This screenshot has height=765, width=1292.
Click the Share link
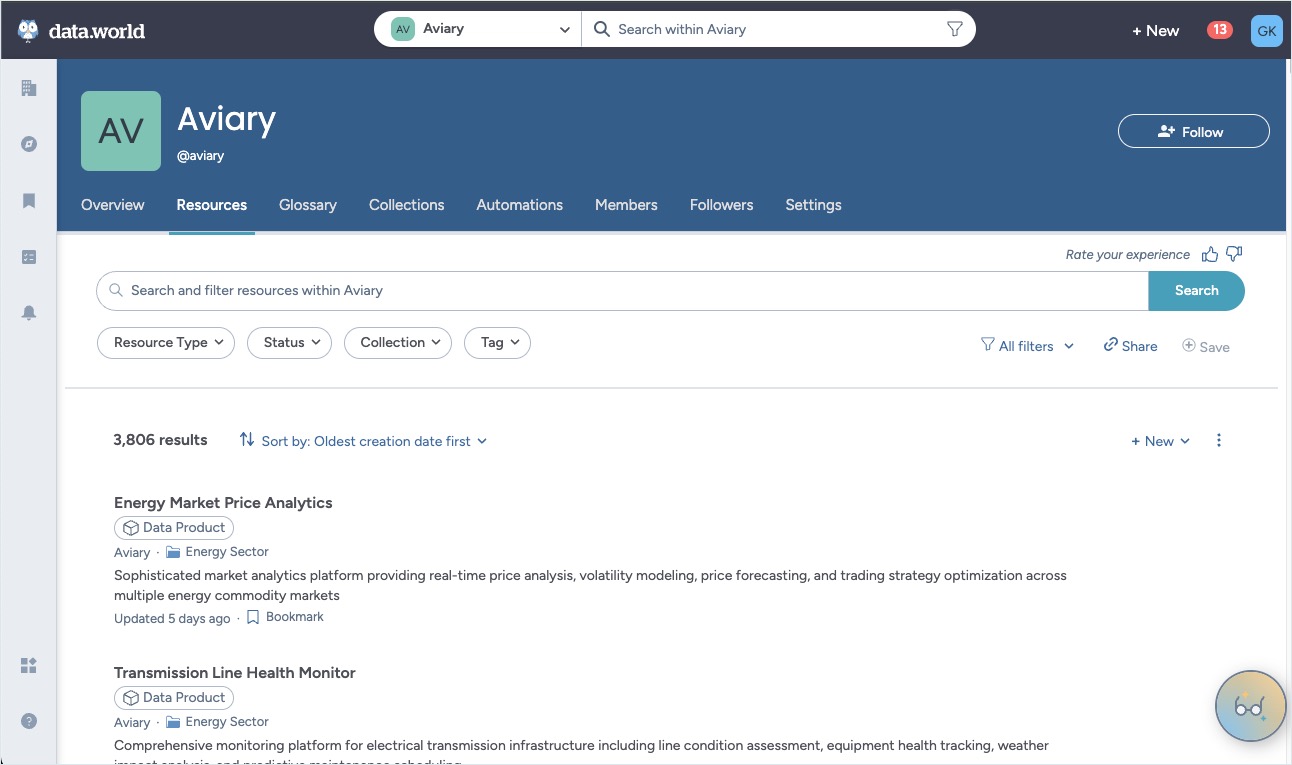pos(1131,346)
